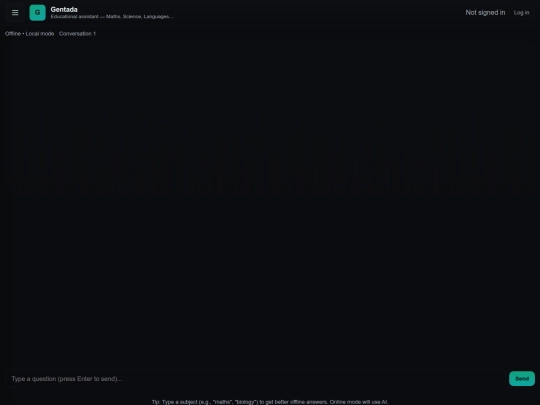Click the Offline • Local mode status label

click(x=30, y=34)
